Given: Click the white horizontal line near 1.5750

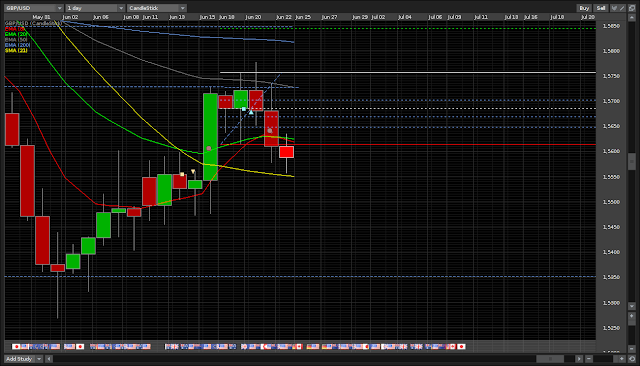Looking at the screenshot, I should pyautogui.click(x=408, y=73).
